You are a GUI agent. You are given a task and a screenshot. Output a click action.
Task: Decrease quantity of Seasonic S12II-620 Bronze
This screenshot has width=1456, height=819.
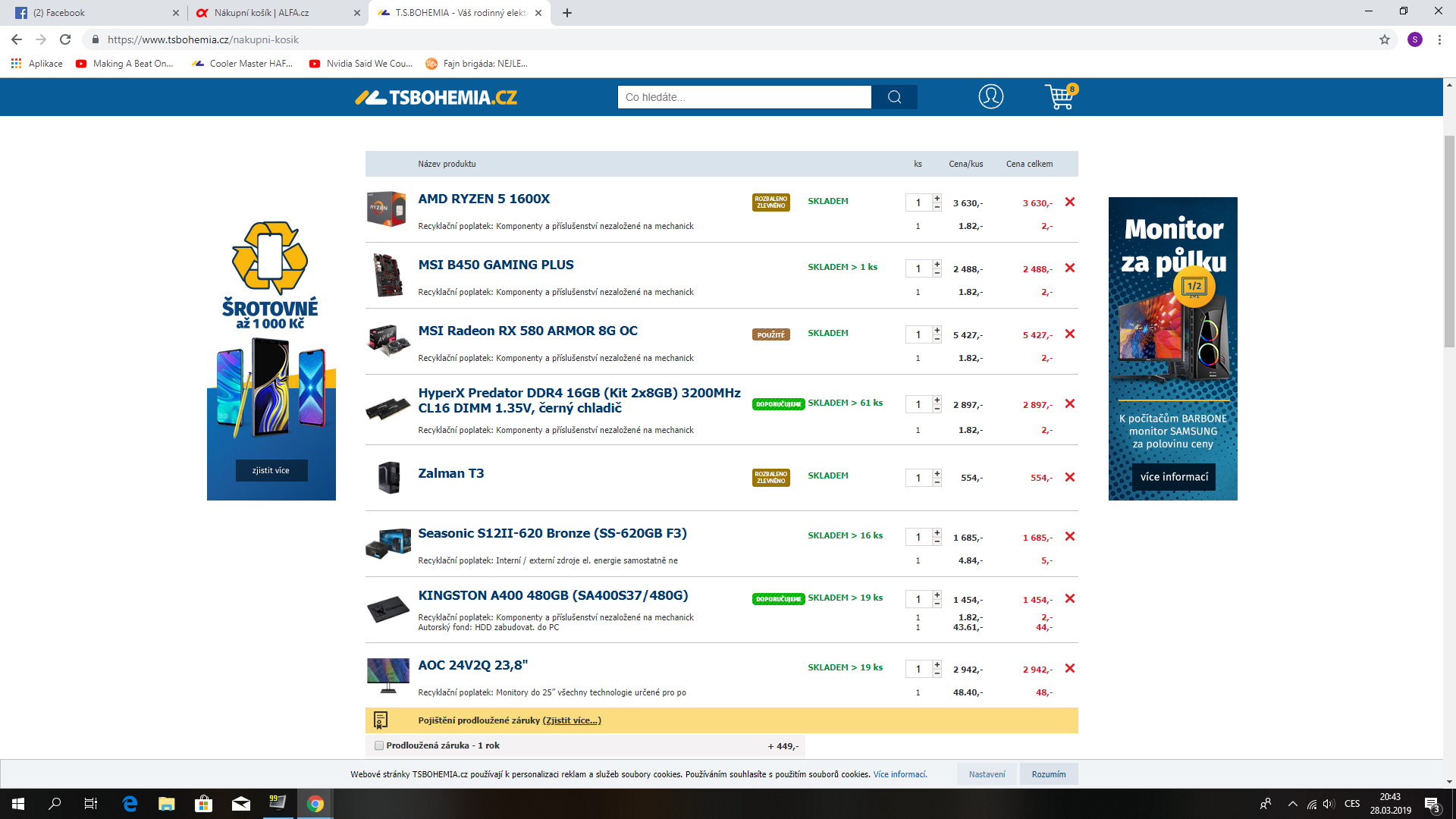click(x=937, y=541)
